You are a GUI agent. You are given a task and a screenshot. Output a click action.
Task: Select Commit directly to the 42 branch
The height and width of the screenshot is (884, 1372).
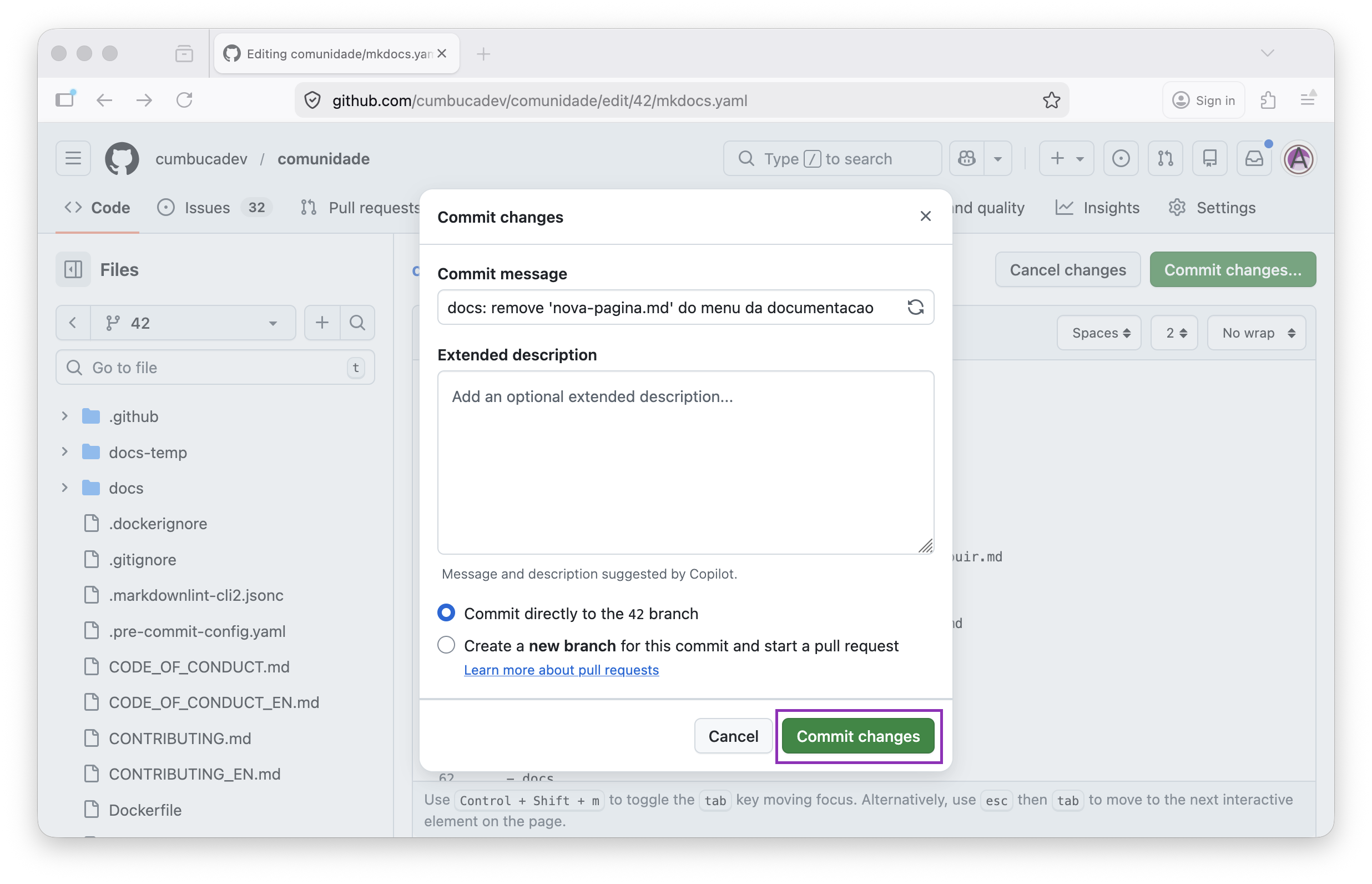pyautogui.click(x=446, y=613)
